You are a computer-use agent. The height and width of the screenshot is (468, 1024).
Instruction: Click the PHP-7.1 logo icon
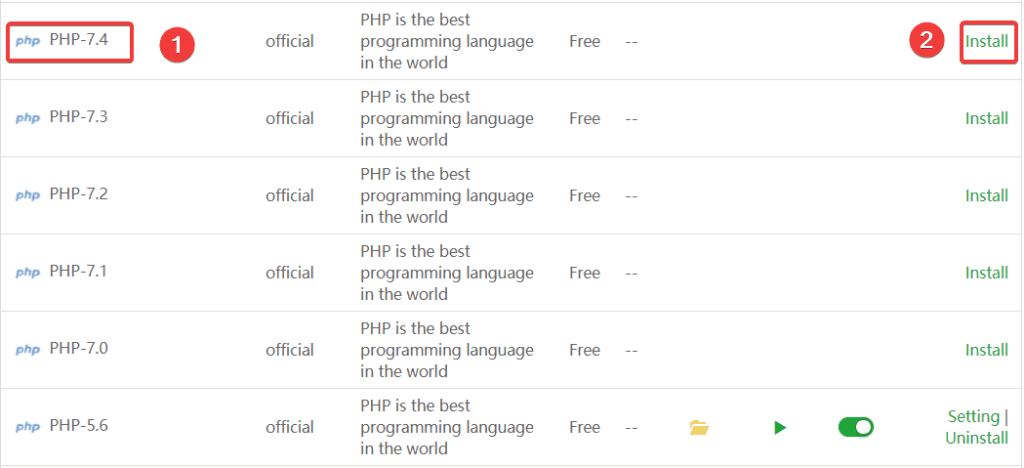(28, 273)
